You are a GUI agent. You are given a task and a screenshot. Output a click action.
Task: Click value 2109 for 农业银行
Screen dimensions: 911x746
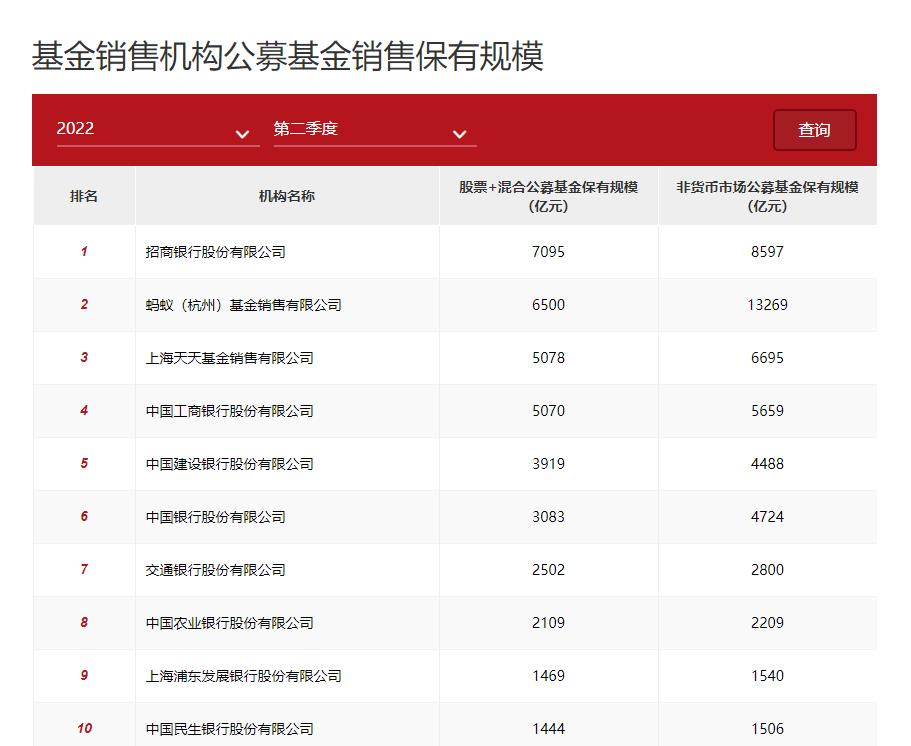pos(548,623)
